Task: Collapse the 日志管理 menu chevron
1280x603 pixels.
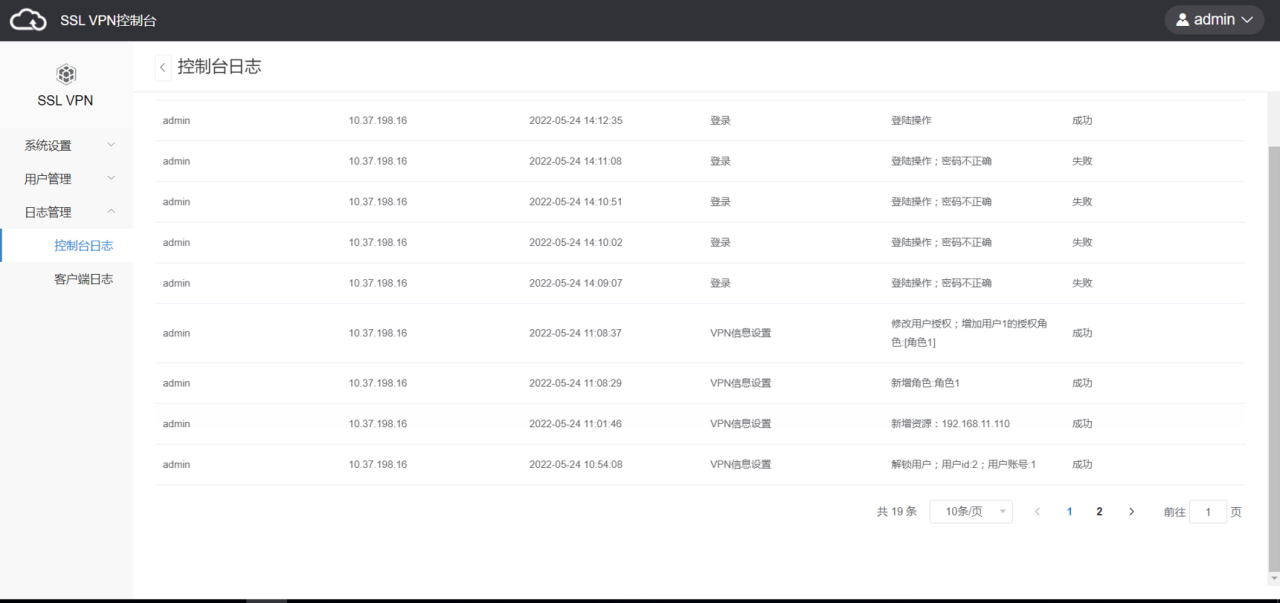Action: point(111,211)
